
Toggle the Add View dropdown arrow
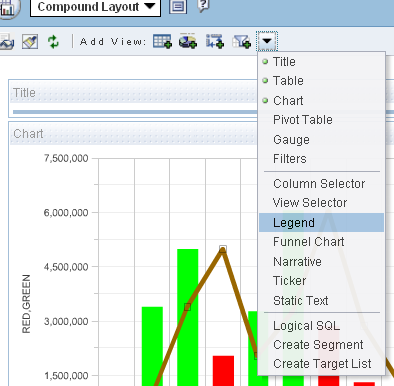coord(267,41)
